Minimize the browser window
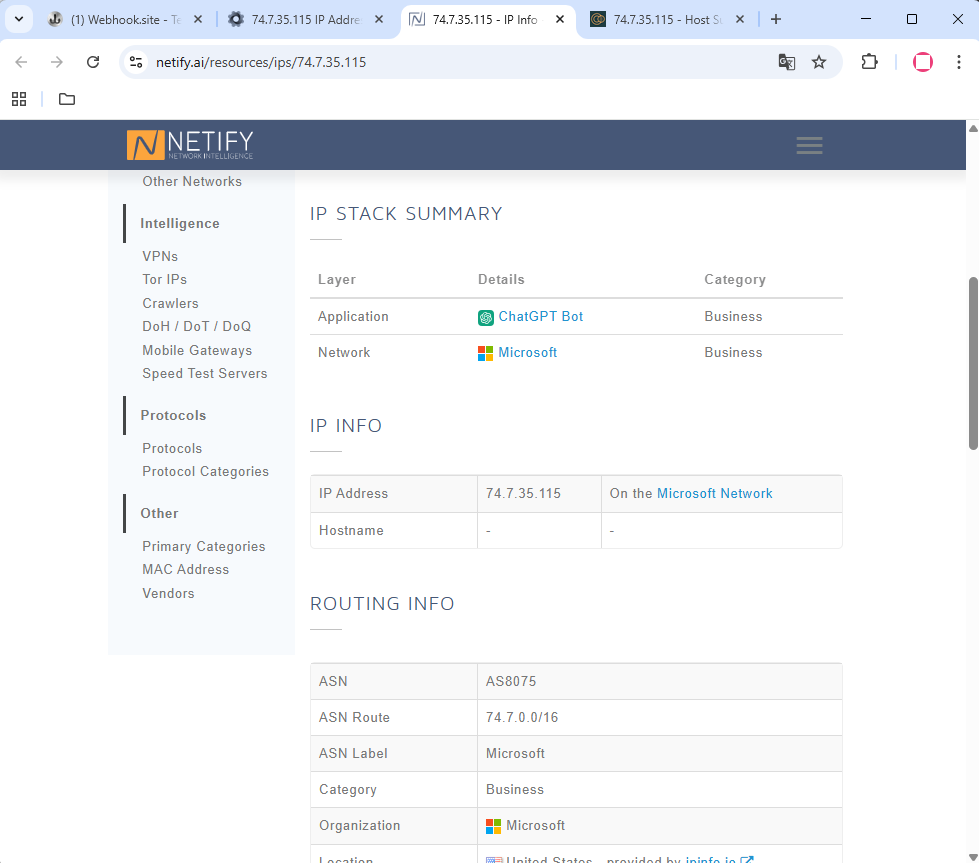The width and height of the screenshot is (979, 863). click(x=866, y=19)
